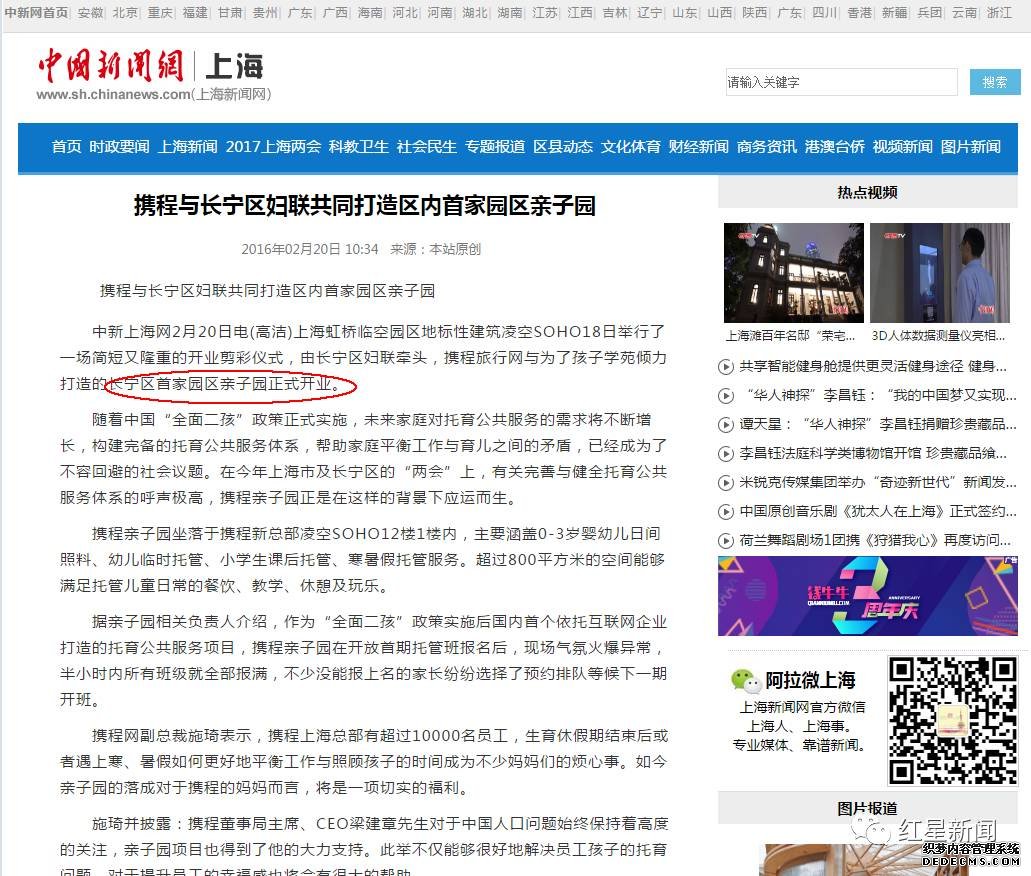The height and width of the screenshot is (876, 1031).
Task: Open the 辽宁 regional link
Action: 650,12
